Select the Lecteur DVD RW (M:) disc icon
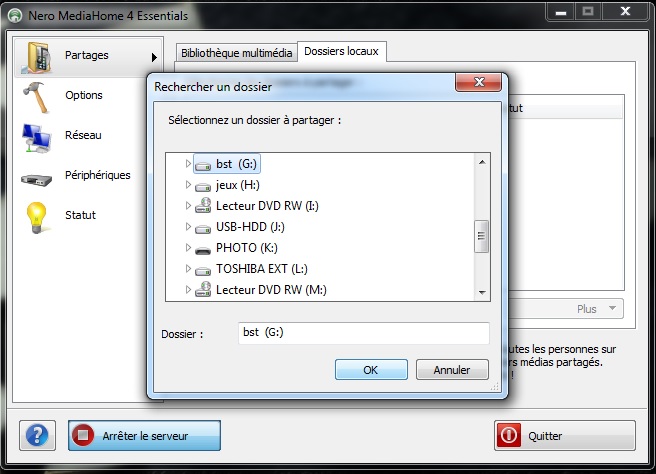The width and height of the screenshot is (656, 474). [203, 289]
